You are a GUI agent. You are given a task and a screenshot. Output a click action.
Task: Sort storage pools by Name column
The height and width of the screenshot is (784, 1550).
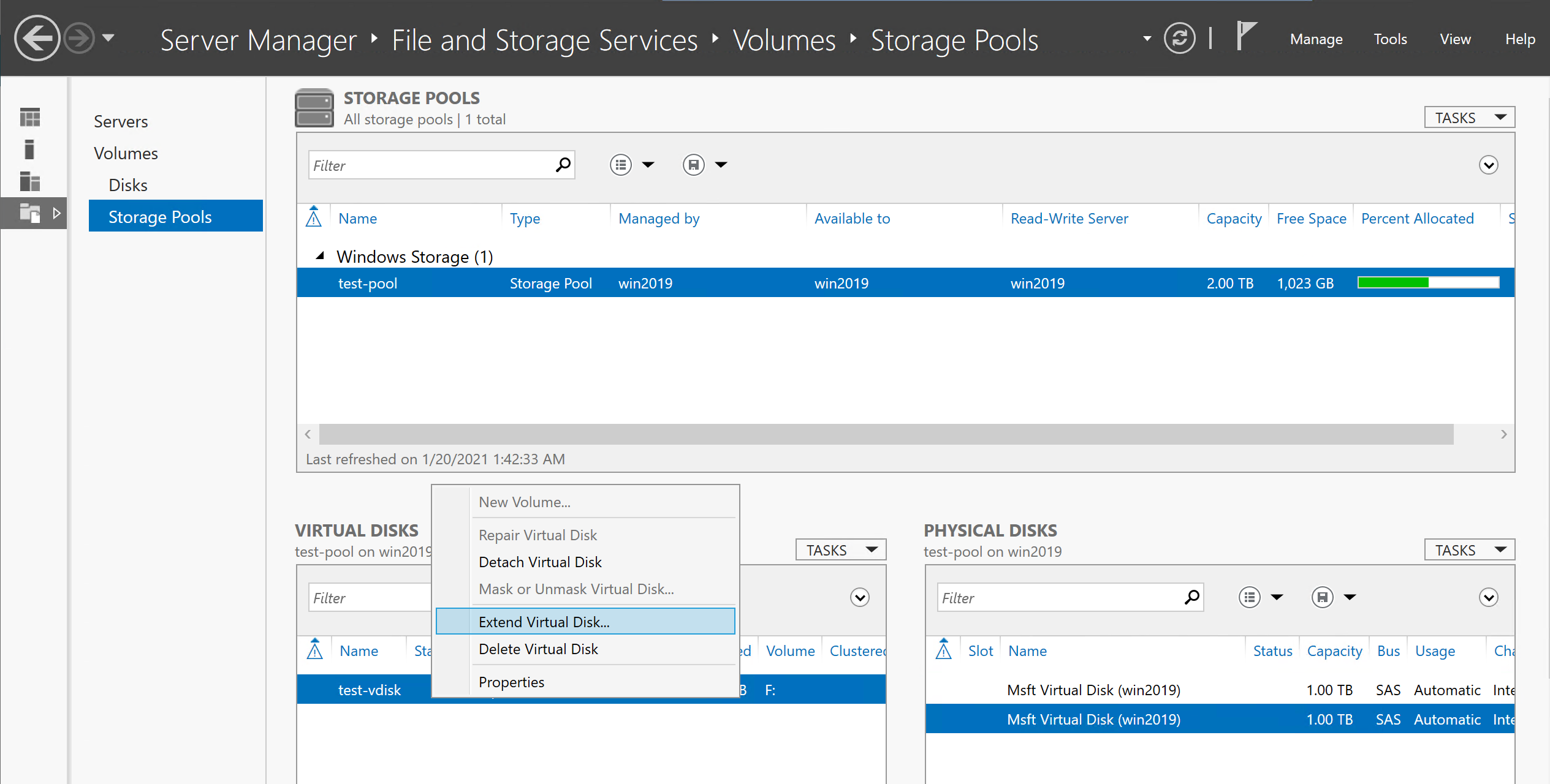tap(357, 219)
